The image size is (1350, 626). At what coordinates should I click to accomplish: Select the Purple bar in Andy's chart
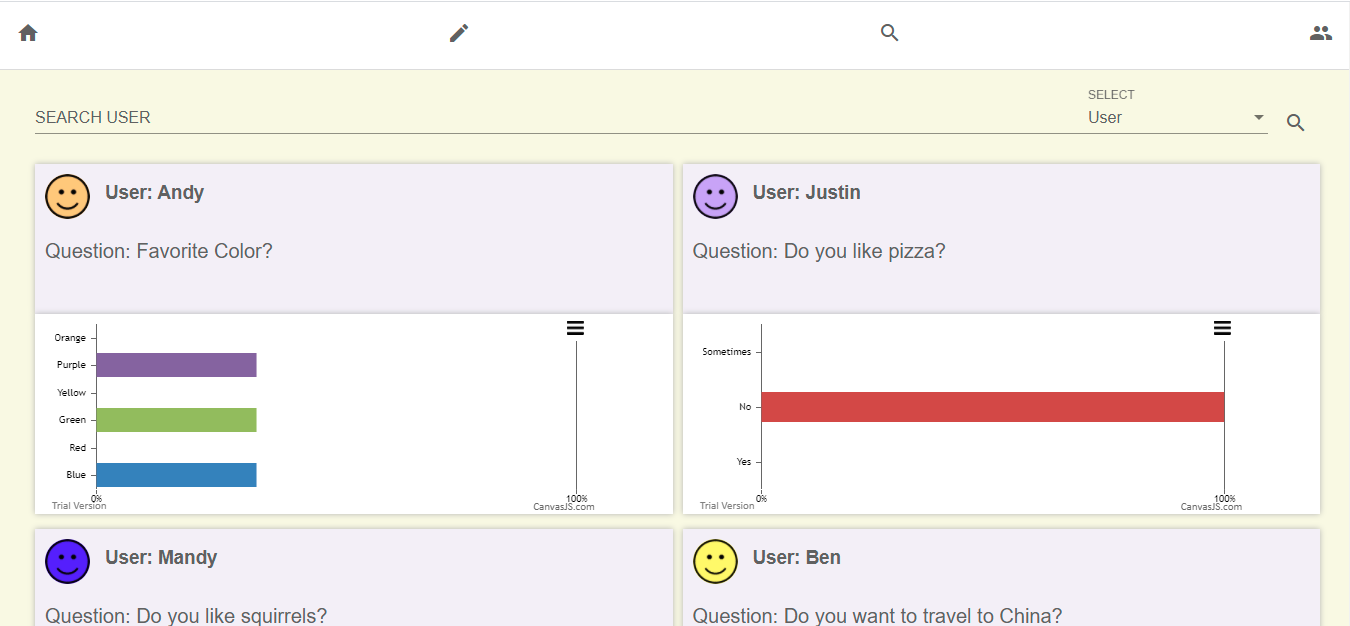175,364
